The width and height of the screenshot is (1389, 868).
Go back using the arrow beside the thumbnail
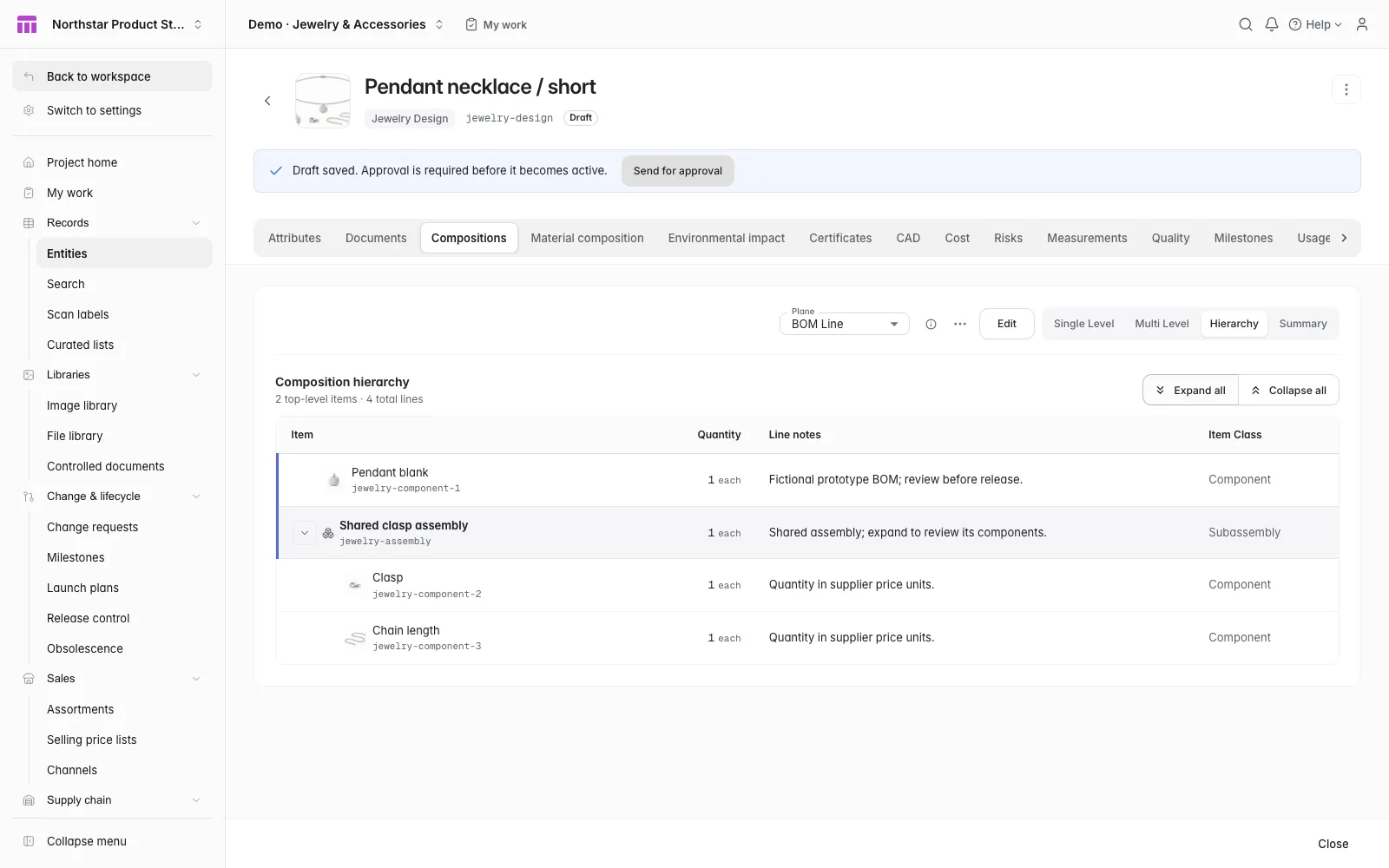tap(267, 101)
